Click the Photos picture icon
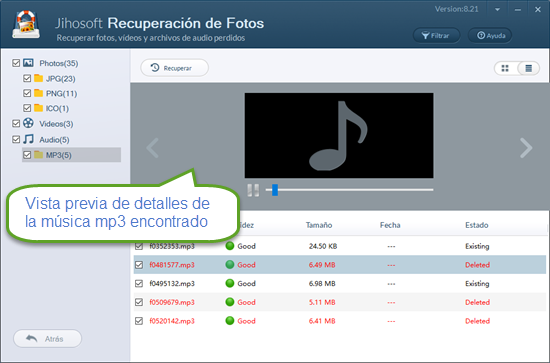 (28, 63)
